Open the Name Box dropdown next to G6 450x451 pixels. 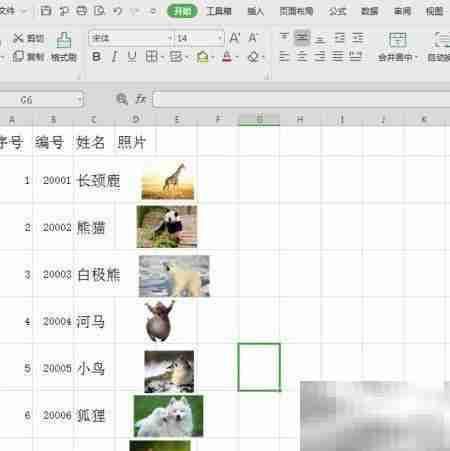coord(79,100)
